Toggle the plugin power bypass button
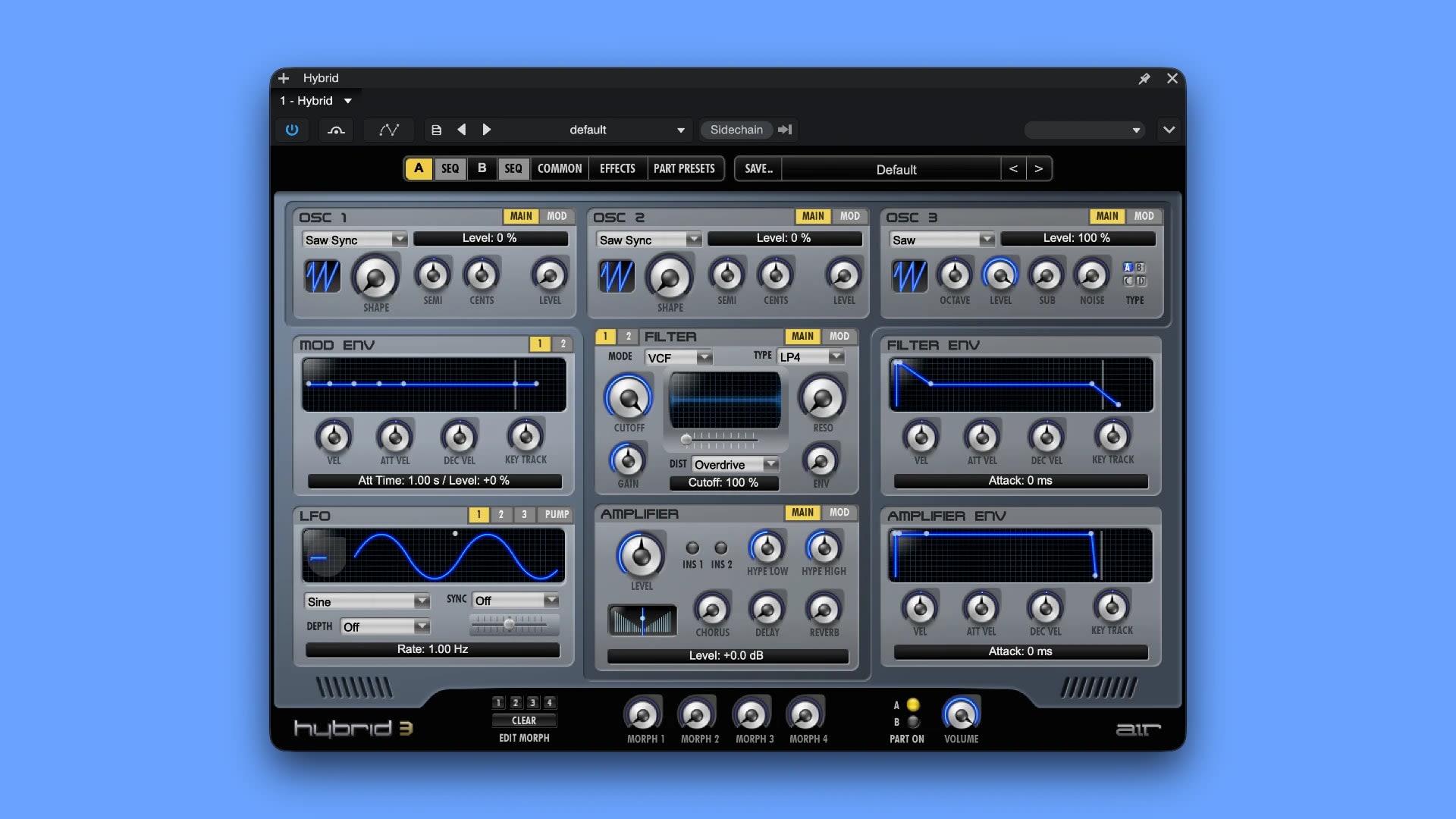 tap(292, 130)
